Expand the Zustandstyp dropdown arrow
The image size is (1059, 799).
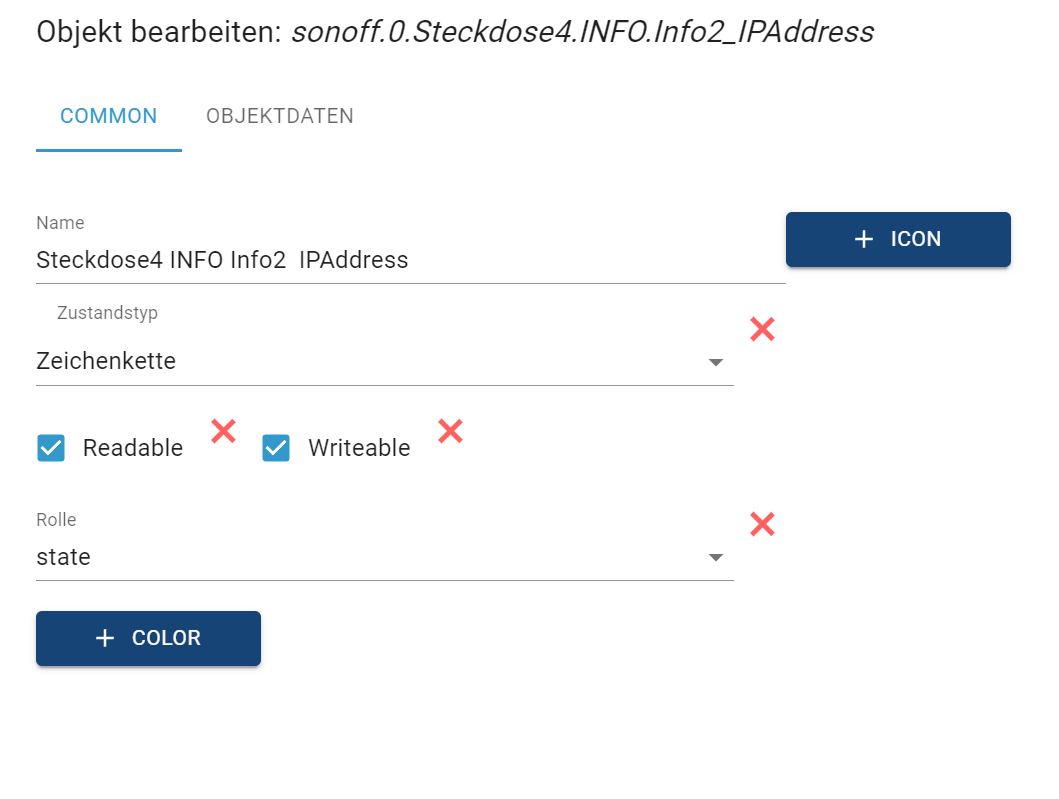715,362
